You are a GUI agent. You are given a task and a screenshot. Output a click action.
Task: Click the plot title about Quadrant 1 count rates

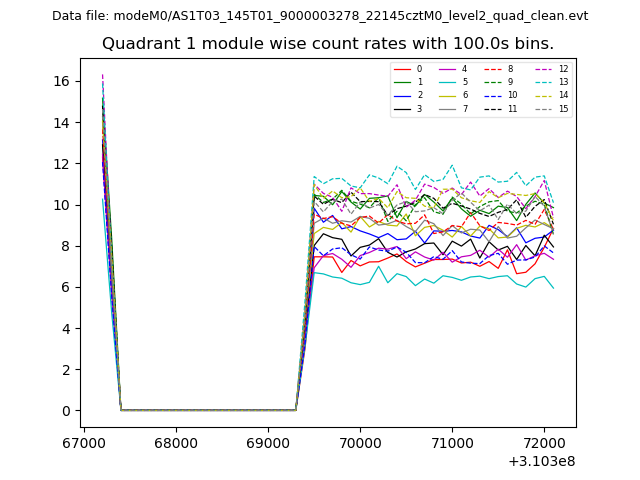pos(328,44)
